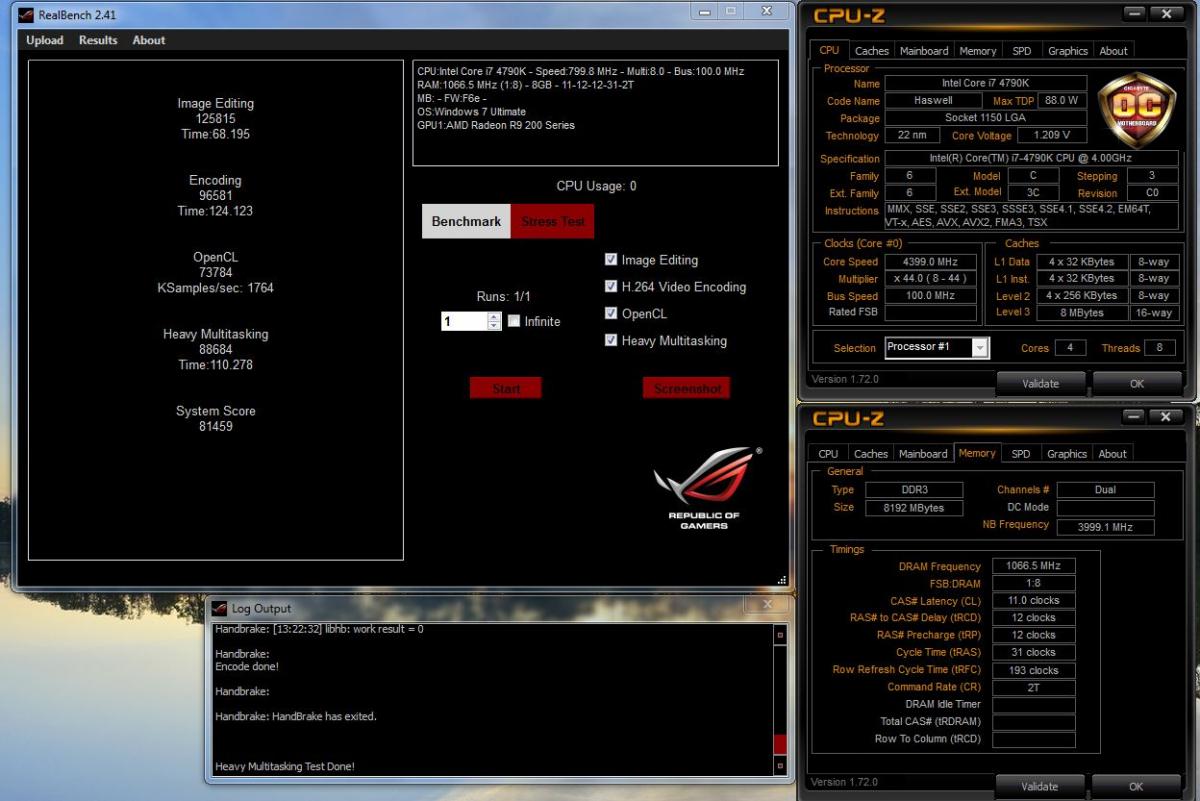The width and height of the screenshot is (1200, 801).
Task: Click the System Score value 81459
Action: click(215, 426)
